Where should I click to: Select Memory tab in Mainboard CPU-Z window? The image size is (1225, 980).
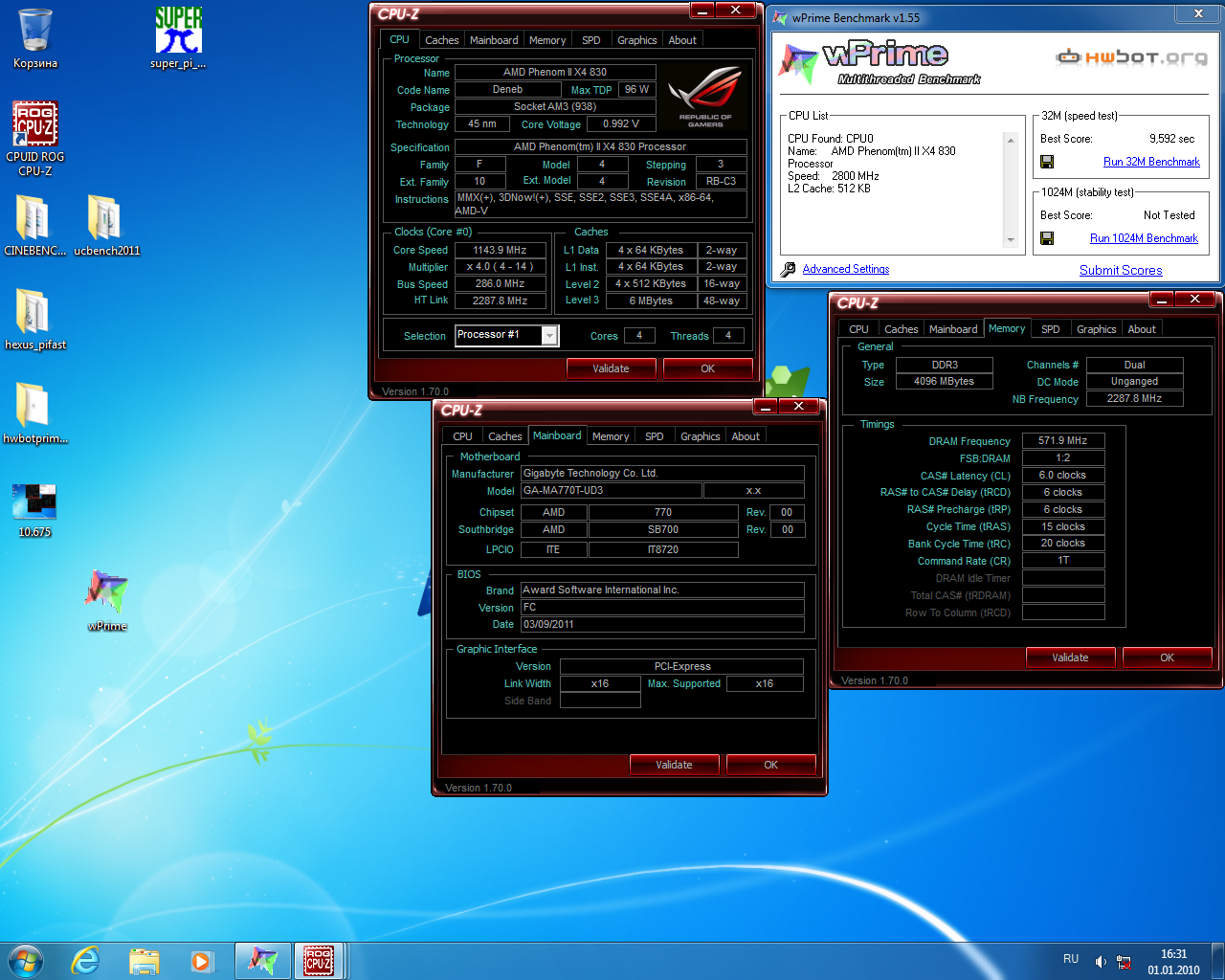tap(611, 436)
